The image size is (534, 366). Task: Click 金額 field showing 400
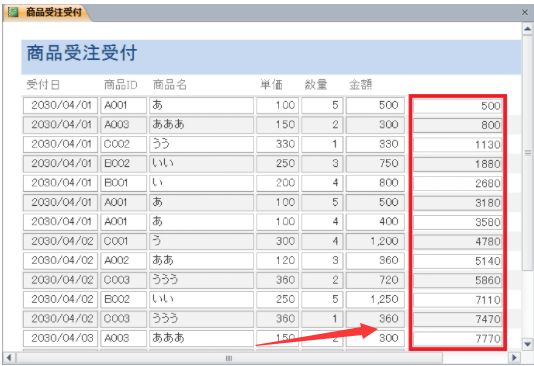click(375, 222)
